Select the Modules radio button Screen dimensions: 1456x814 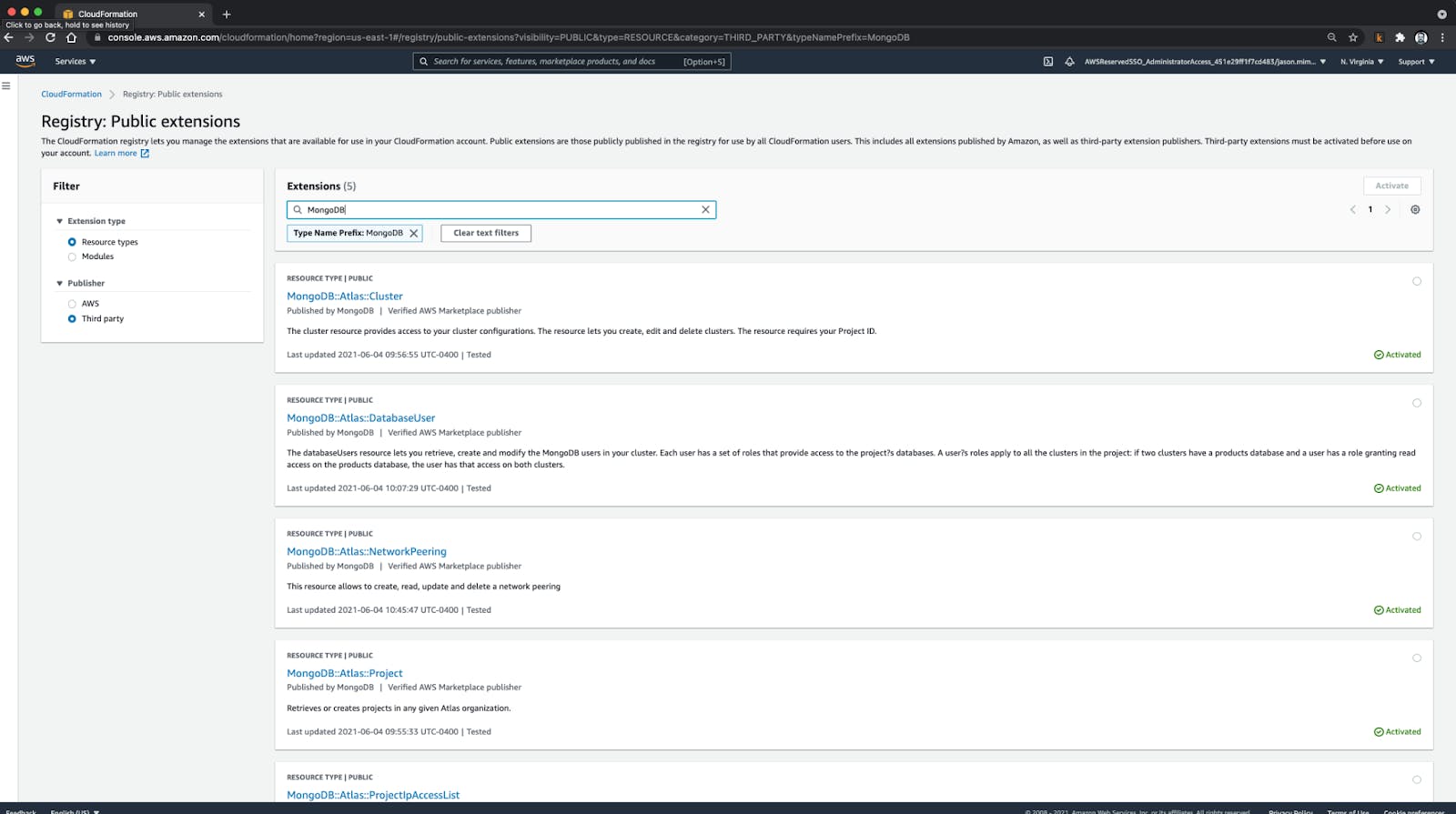click(72, 256)
